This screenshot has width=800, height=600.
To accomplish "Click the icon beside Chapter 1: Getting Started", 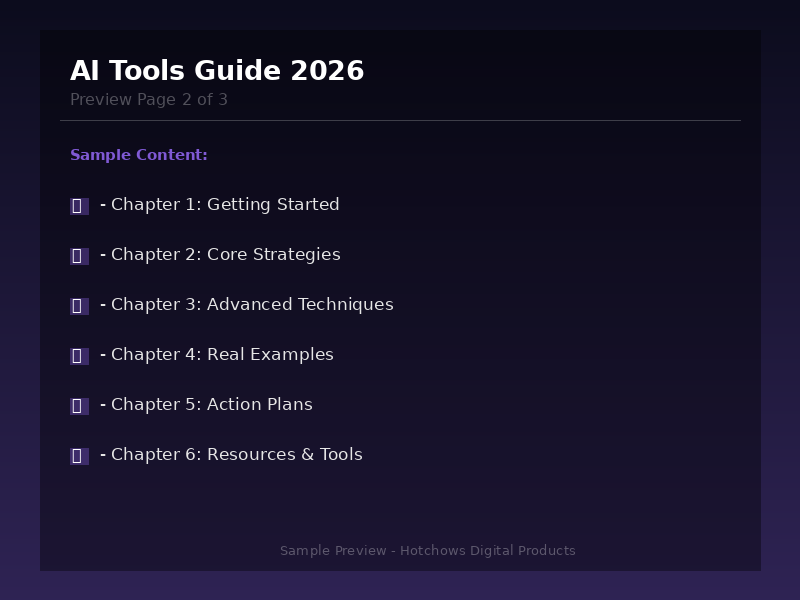I will 79,206.
